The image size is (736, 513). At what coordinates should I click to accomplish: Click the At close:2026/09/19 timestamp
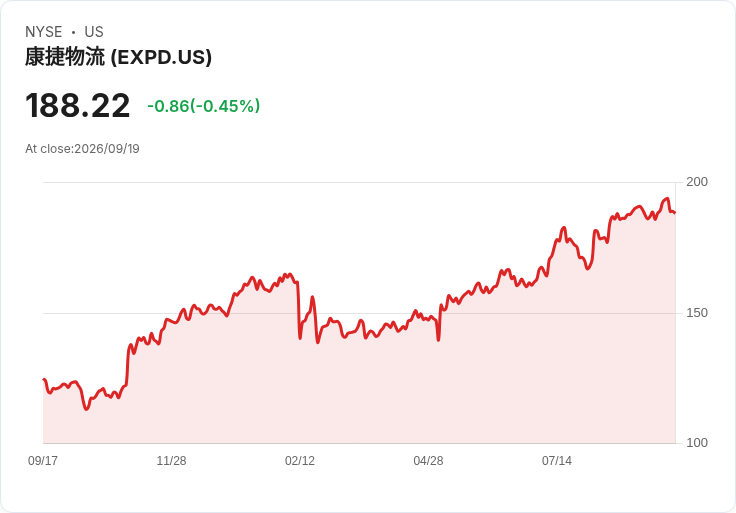82,149
